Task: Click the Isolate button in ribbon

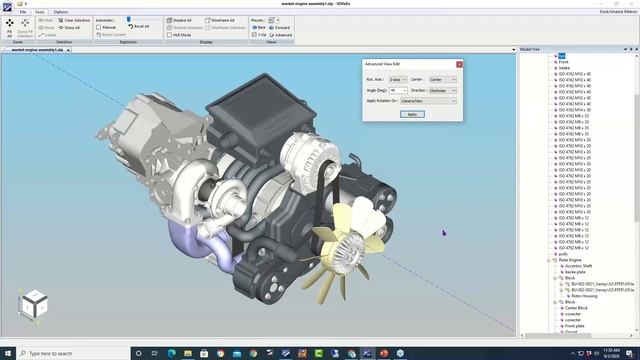Action: click(x=47, y=35)
